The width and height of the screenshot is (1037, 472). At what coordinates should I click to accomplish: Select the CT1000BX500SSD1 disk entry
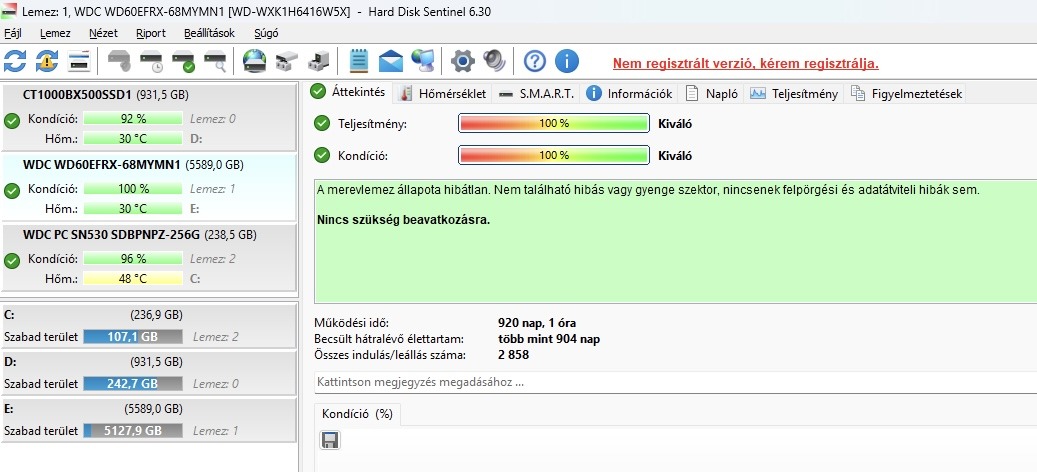click(149, 117)
